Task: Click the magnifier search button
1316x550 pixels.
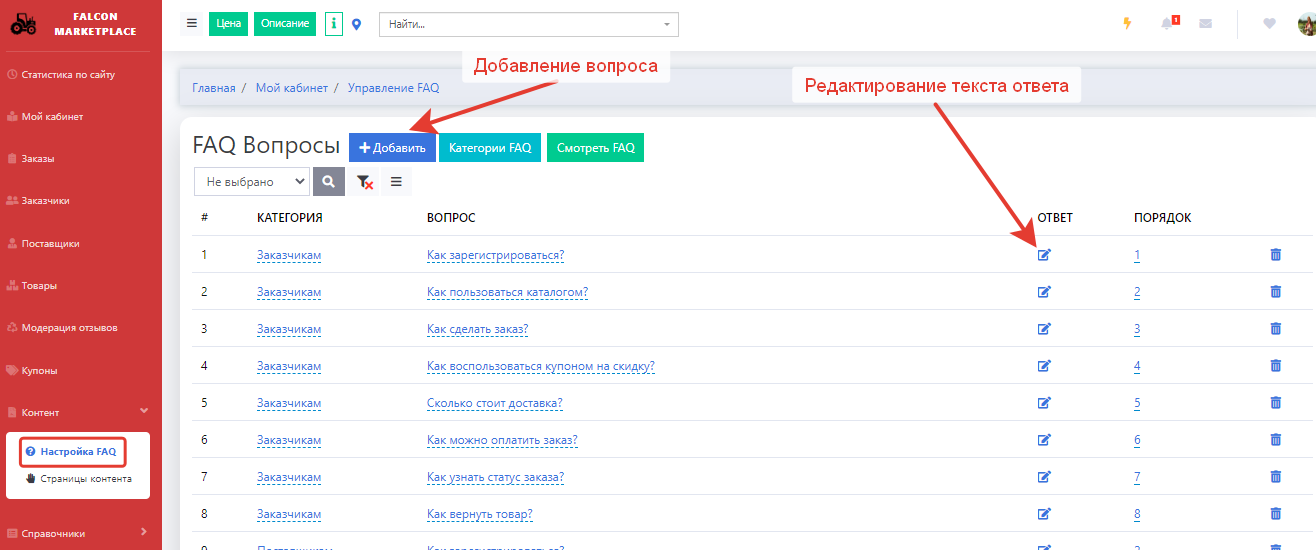Action: 328,182
